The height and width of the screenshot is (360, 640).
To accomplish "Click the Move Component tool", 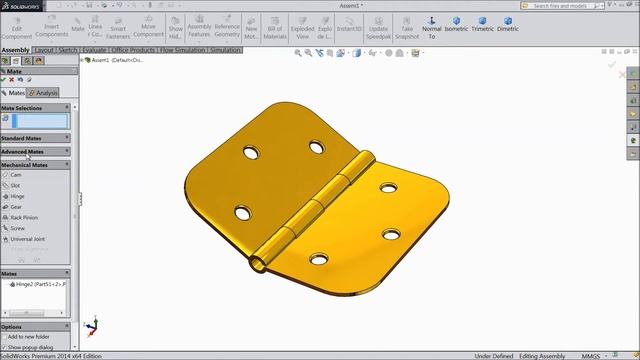I will point(148,25).
